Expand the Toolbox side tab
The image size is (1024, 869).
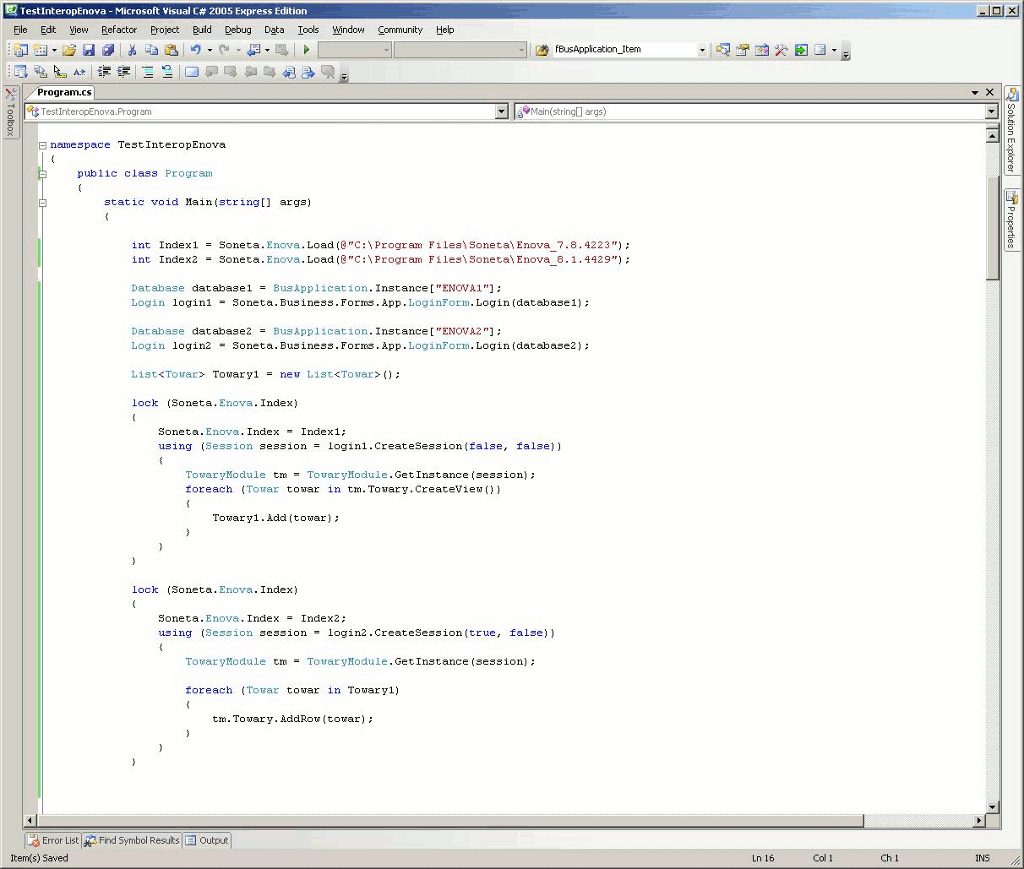point(10,112)
